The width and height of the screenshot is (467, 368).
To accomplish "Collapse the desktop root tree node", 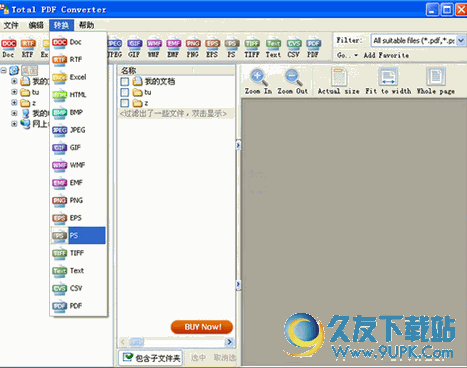I will coord(4,71).
